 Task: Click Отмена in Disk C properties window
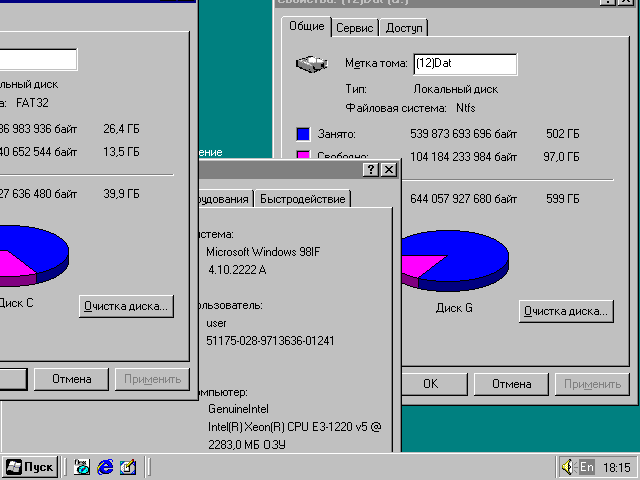[x=71, y=379]
